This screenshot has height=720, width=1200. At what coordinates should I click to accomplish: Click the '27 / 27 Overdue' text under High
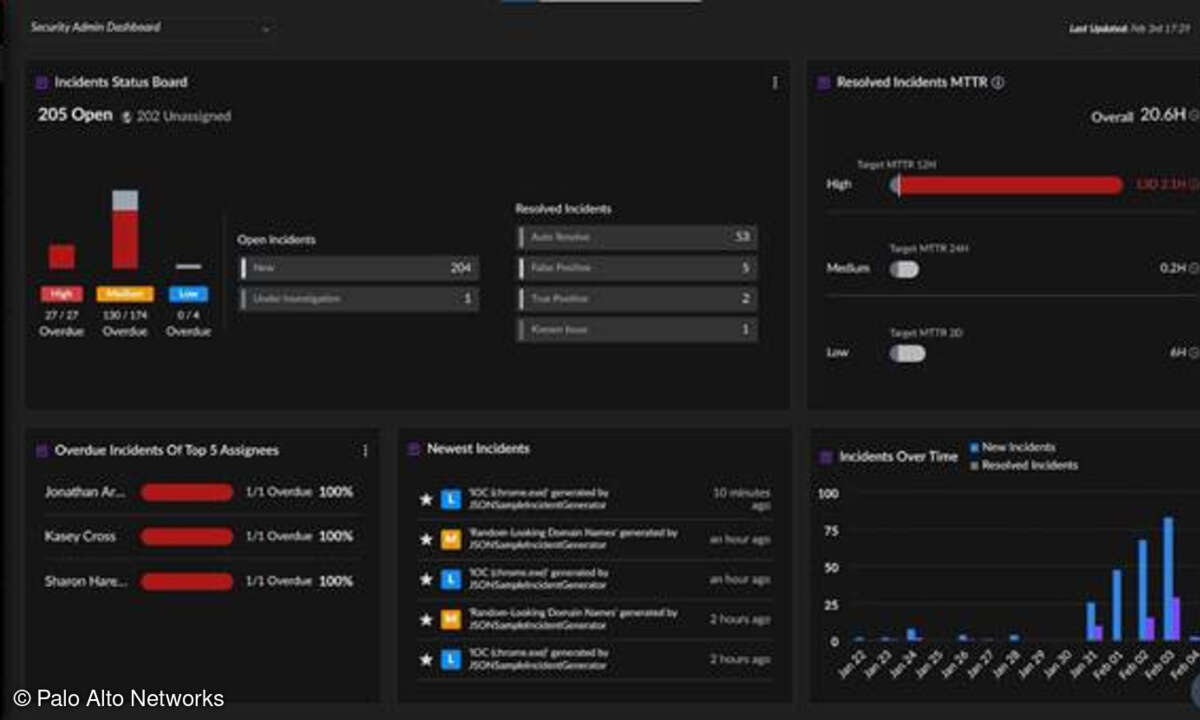click(61, 324)
